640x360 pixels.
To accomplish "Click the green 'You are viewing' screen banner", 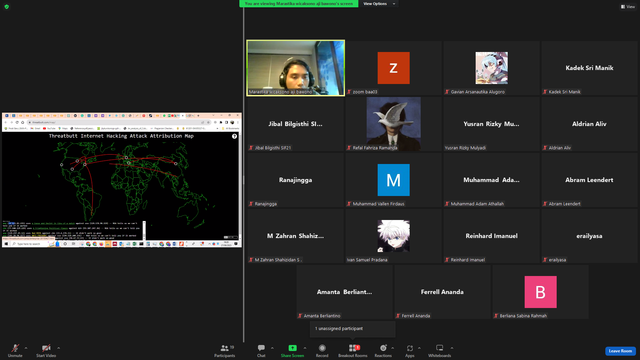I will (x=299, y=4).
